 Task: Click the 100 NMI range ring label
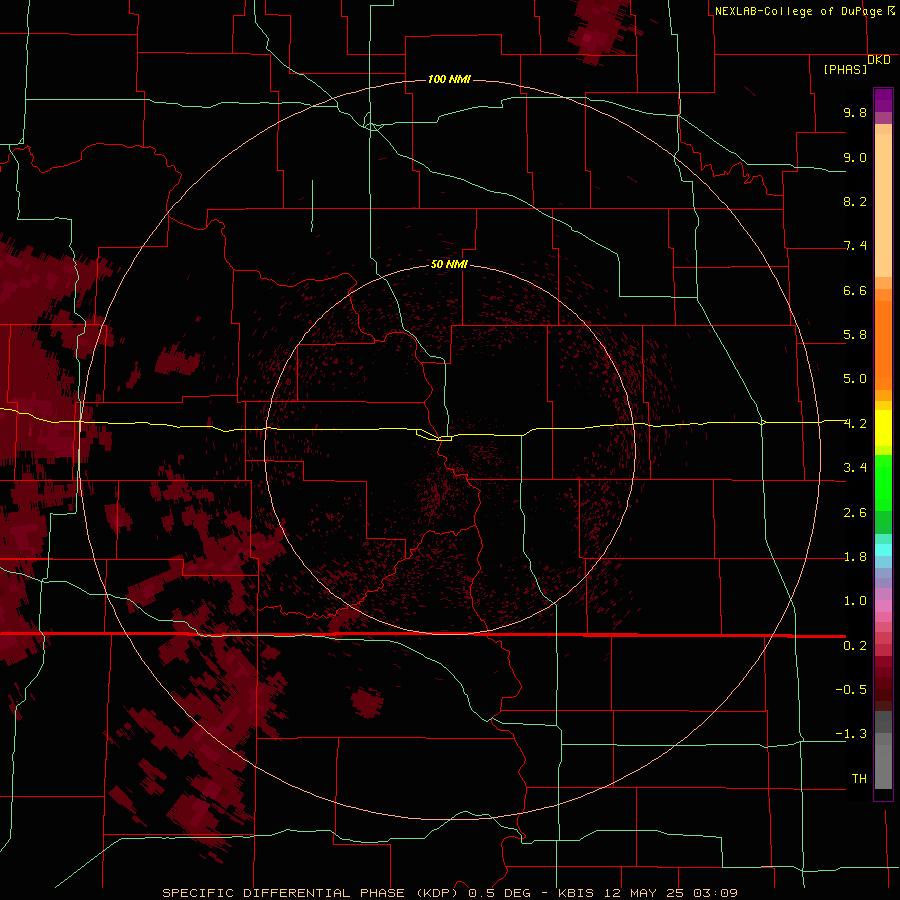tap(449, 79)
